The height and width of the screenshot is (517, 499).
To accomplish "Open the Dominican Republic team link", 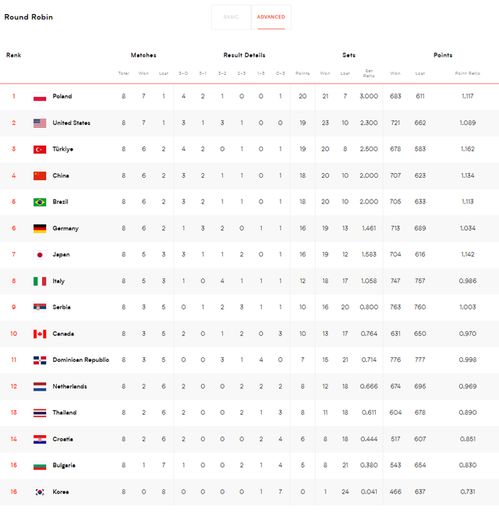I will point(81,360).
